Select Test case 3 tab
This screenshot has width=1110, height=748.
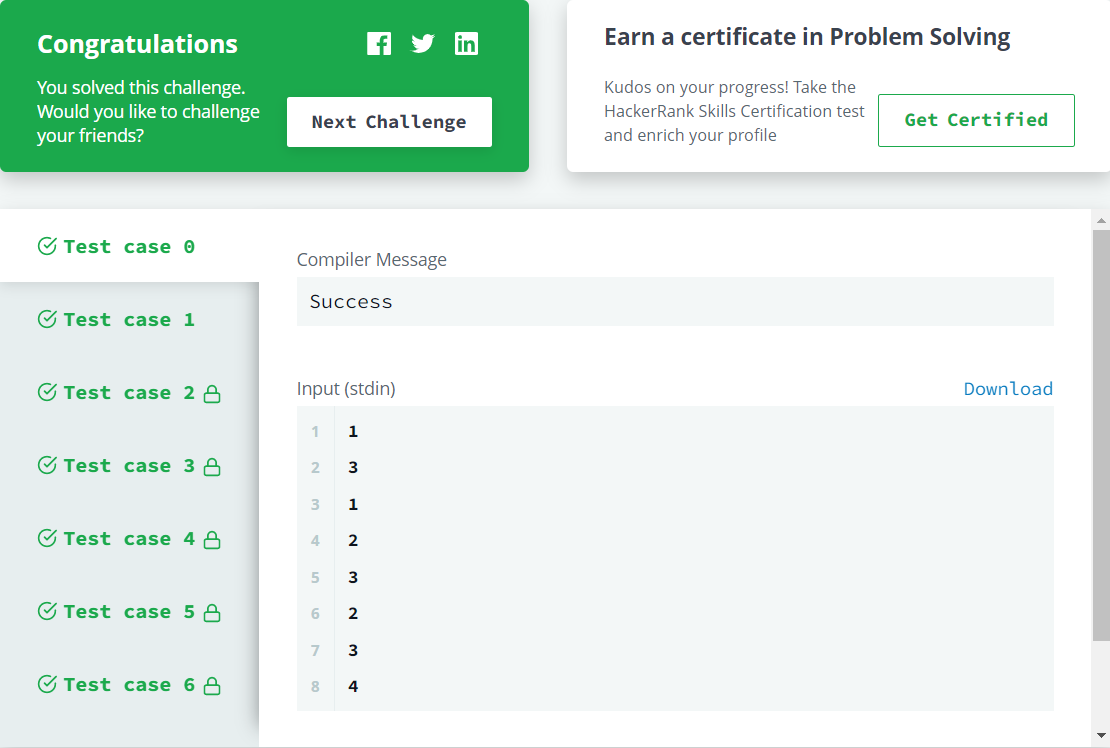tap(130, 466)
